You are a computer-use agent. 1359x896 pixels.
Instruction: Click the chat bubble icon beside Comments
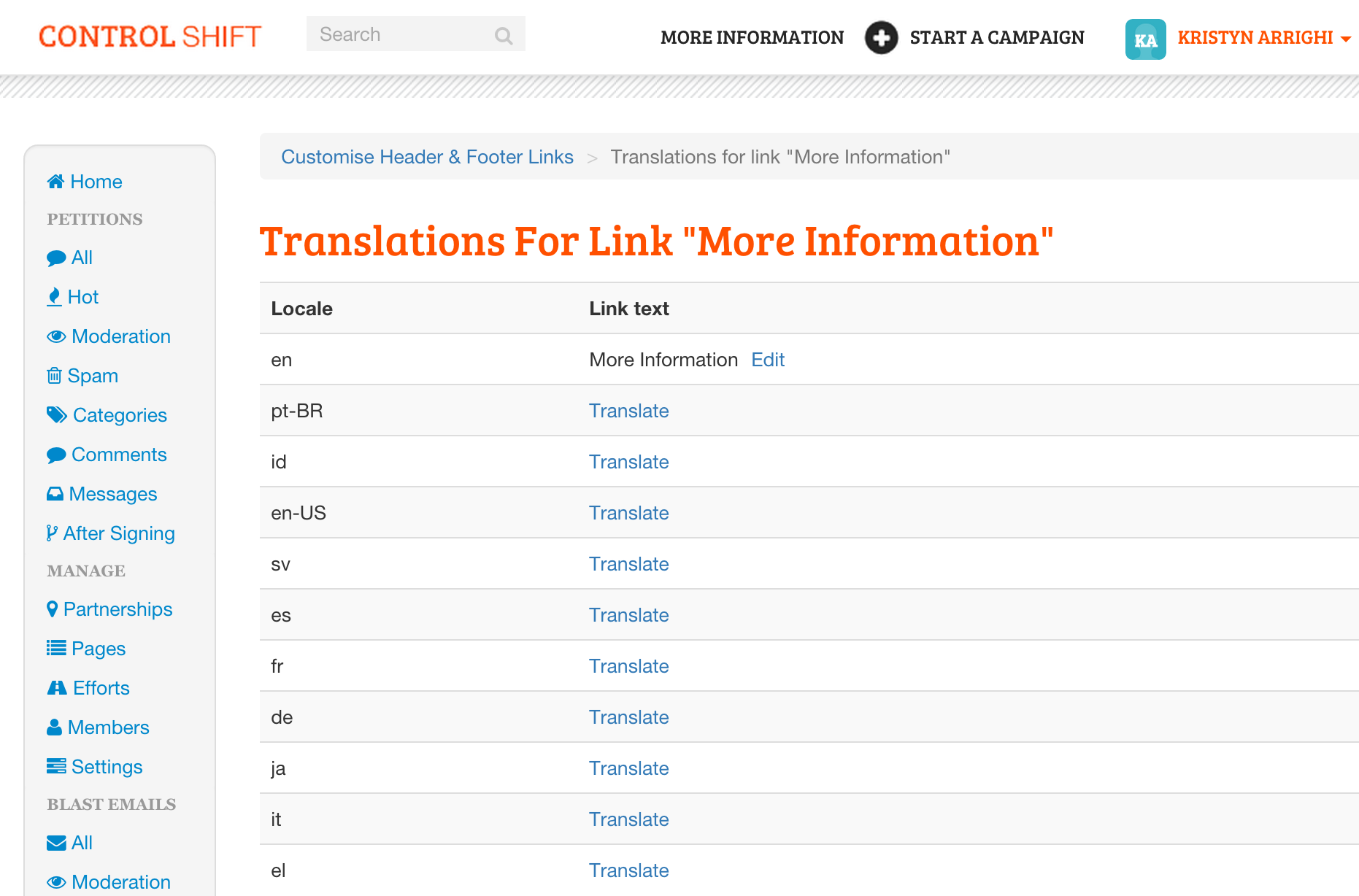(56, 455)
